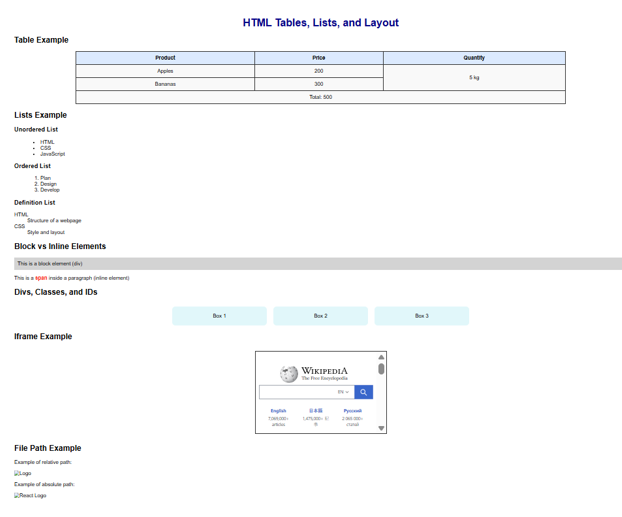Click the Iframe Example heading
The height and width of the screenshot is (517, 622).
43,336
